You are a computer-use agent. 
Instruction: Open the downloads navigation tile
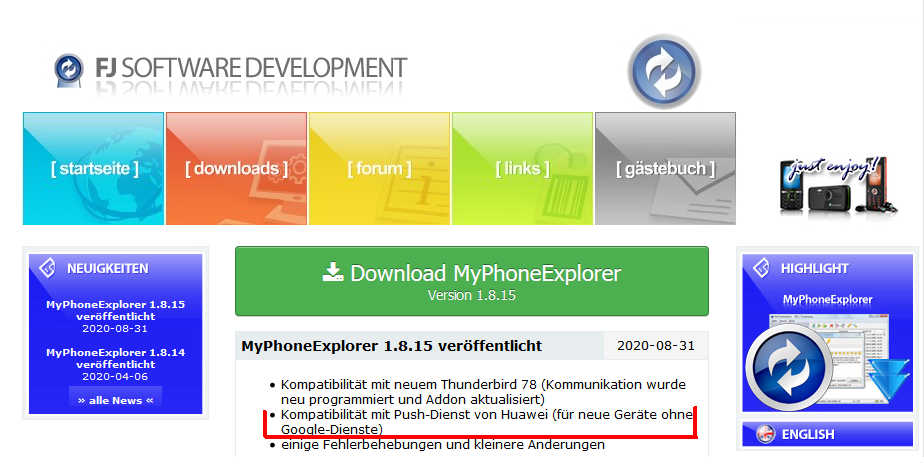(x=236, y=168)
